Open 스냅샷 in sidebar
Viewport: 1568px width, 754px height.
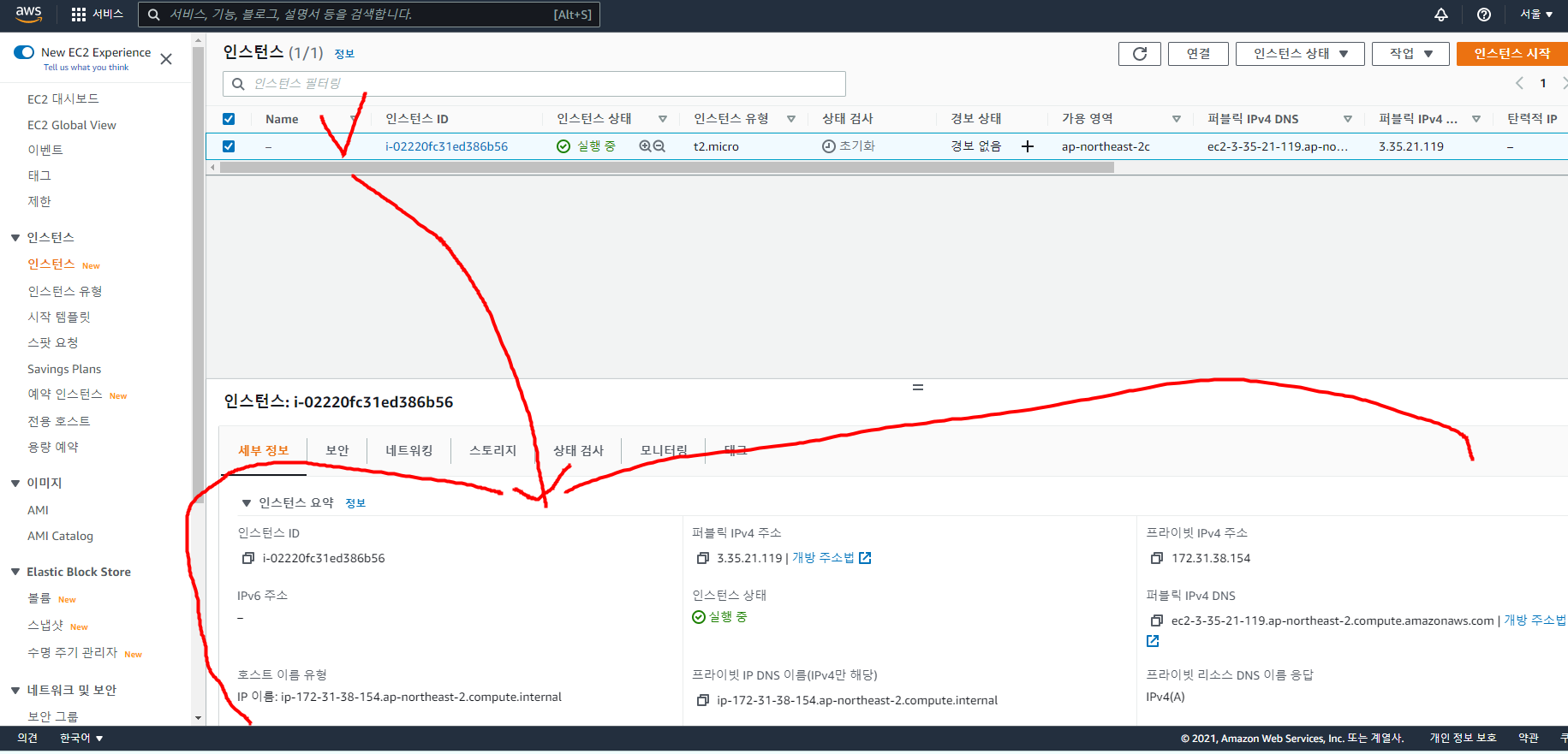(45, 626)
